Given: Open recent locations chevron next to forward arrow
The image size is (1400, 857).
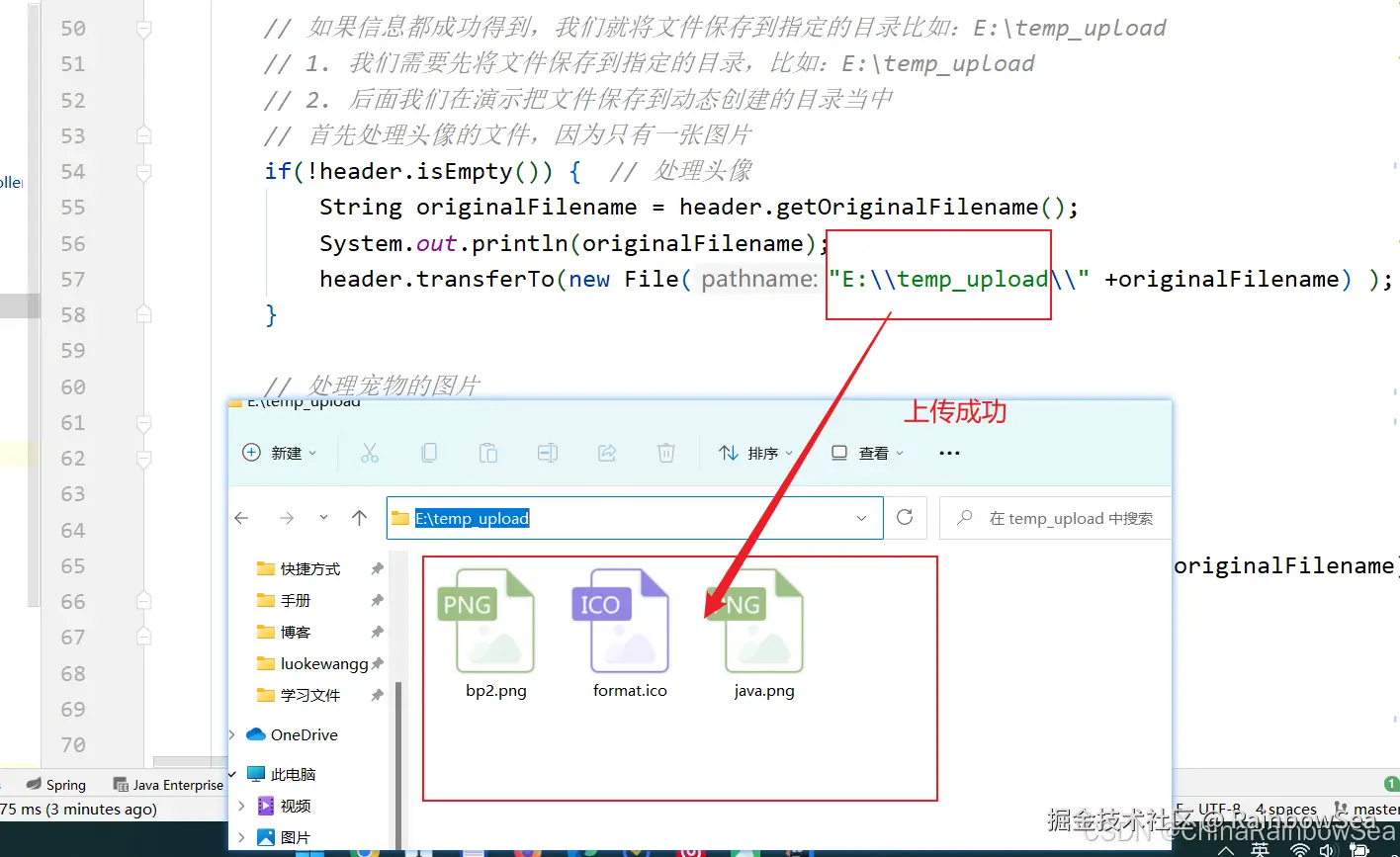Looking at the screenshot, I should click(x=323, y=518).
